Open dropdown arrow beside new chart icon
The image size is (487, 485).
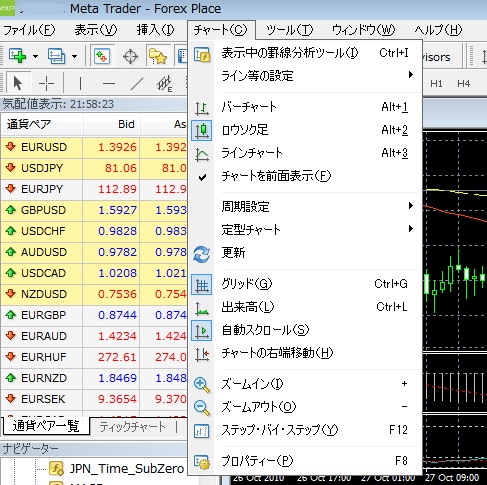(35, 56)
